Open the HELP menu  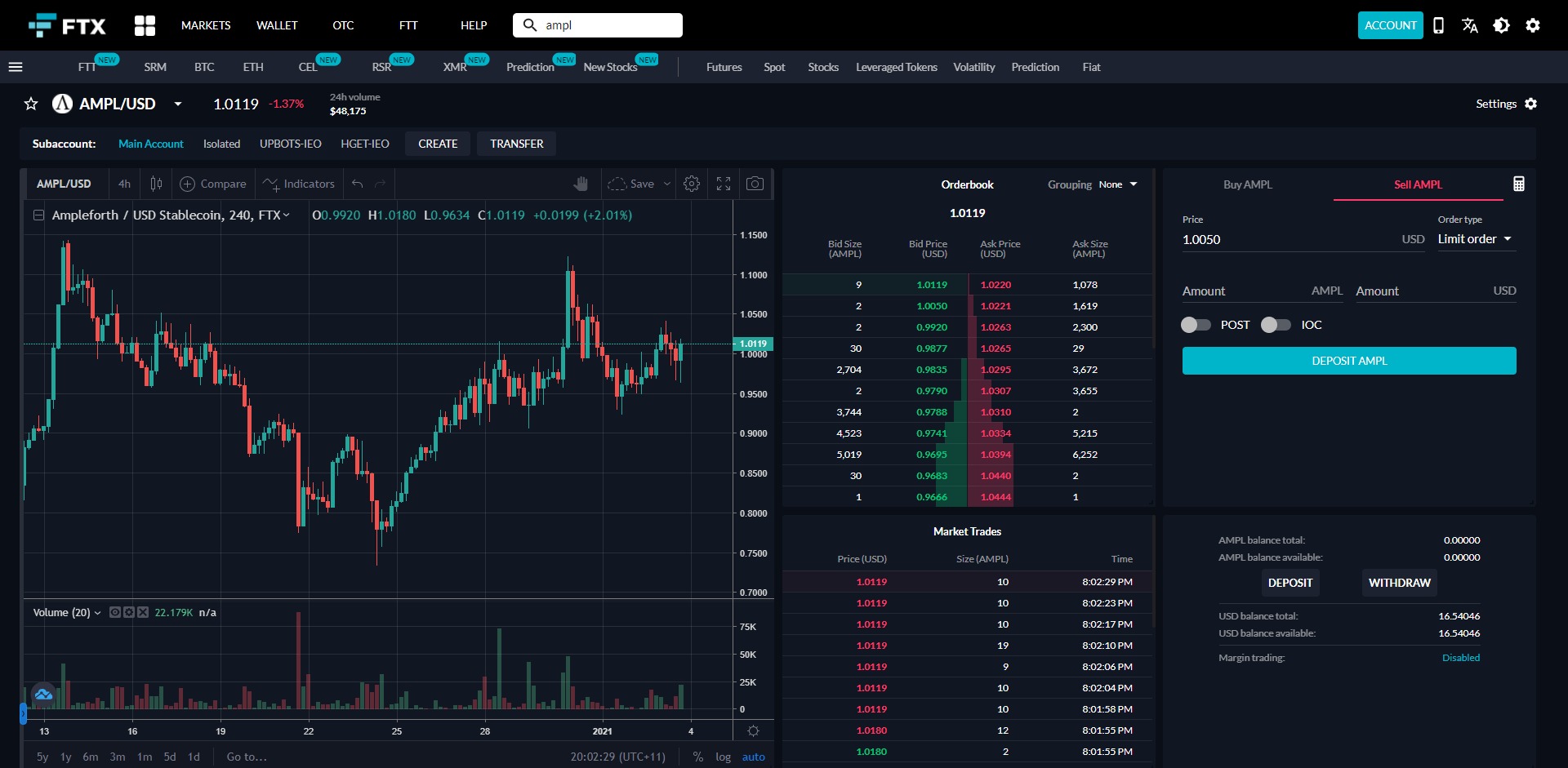474,25
